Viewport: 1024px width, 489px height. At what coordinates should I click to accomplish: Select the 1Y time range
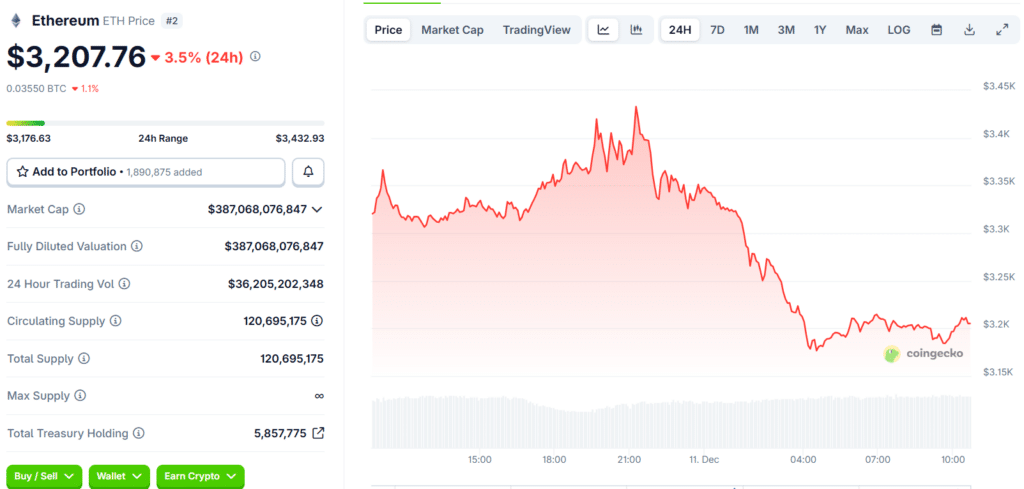pos(820,30)
